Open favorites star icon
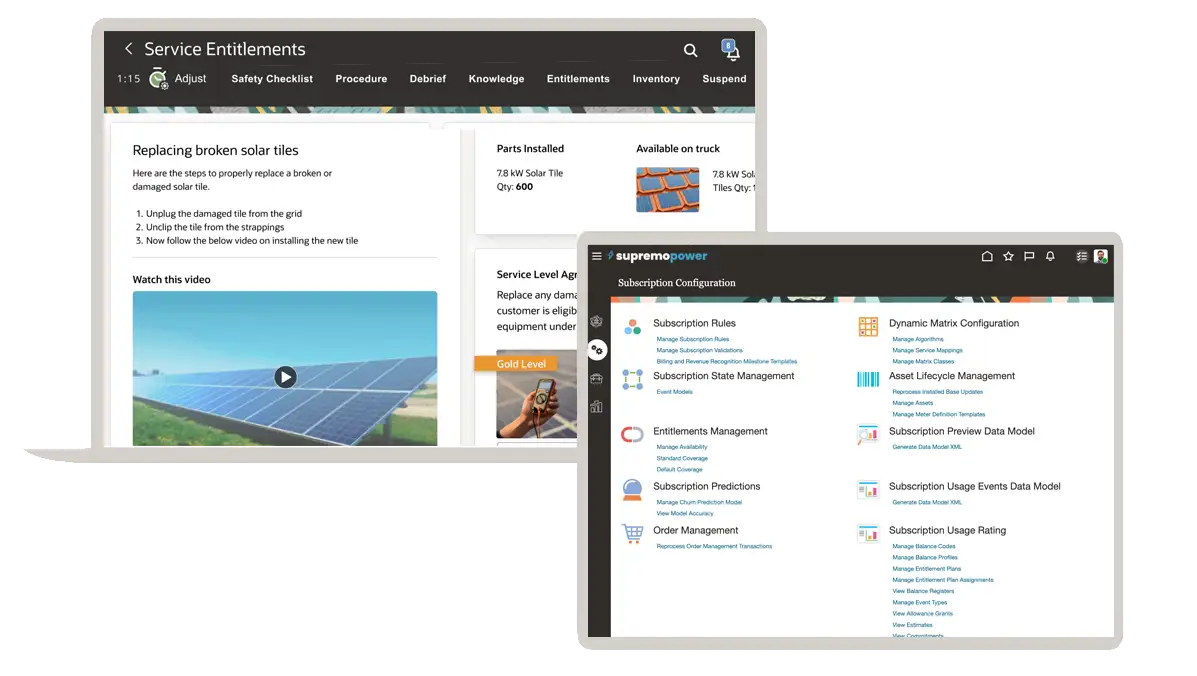 pos(1008,257)
